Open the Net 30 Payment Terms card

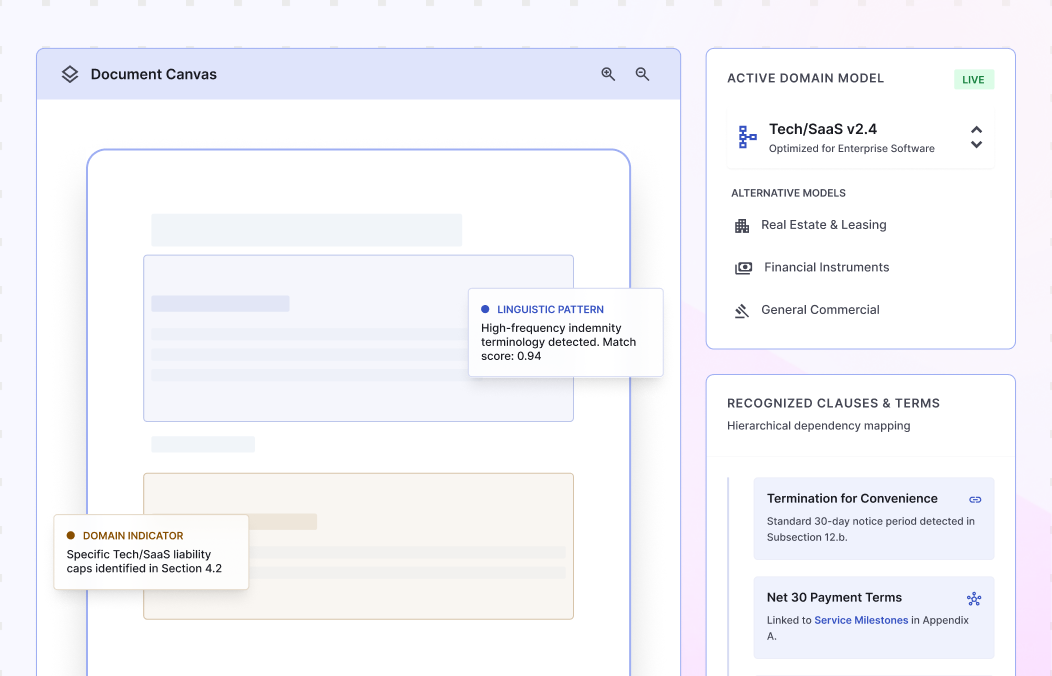874,618
